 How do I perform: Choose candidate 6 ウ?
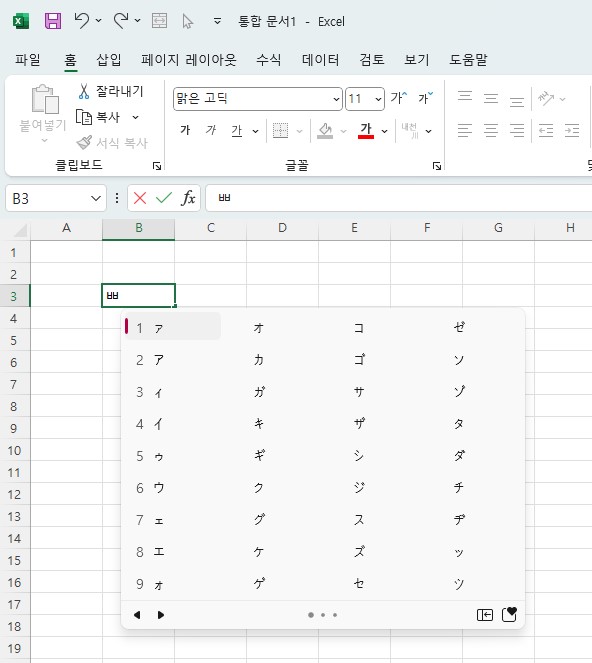173,488
